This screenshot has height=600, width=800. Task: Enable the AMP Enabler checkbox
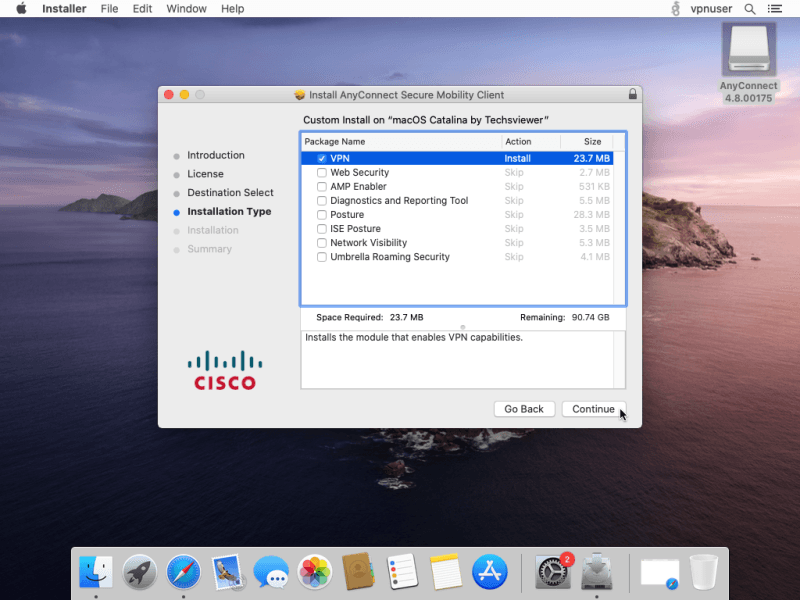coord(321,187)
